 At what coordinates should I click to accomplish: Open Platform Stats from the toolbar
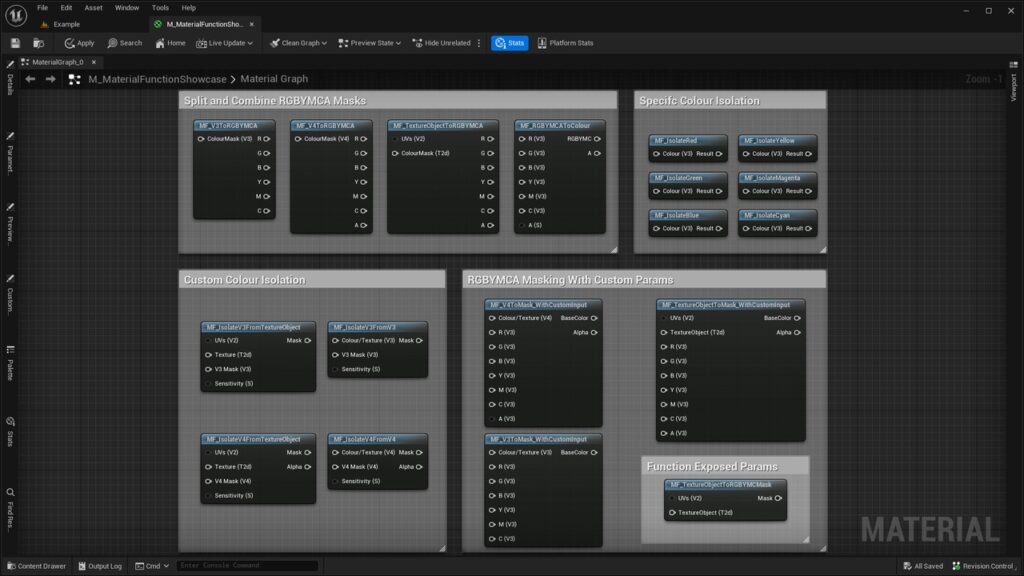tap(565, 43)
